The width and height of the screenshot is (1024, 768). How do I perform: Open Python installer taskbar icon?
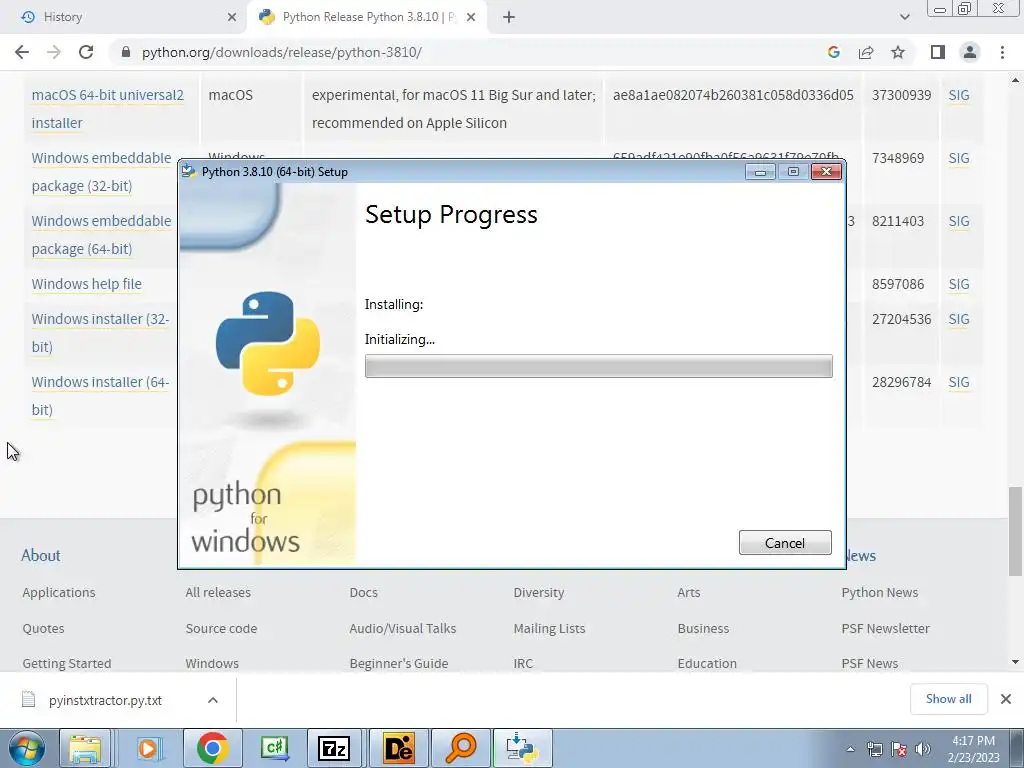tap(522, 748)
